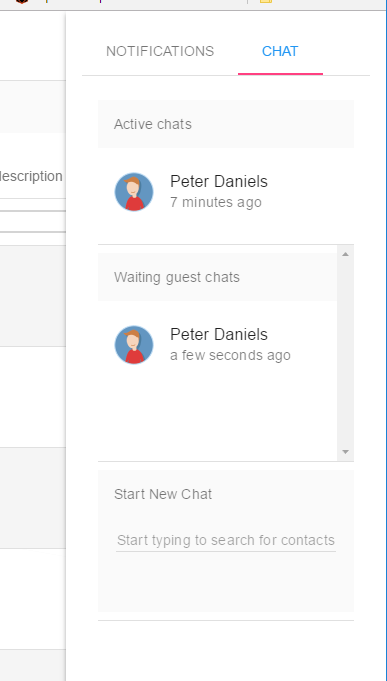Click the waiting chats scrollbar down arrow
Viewport: 387px width, 681px height.
coord(345,452)
